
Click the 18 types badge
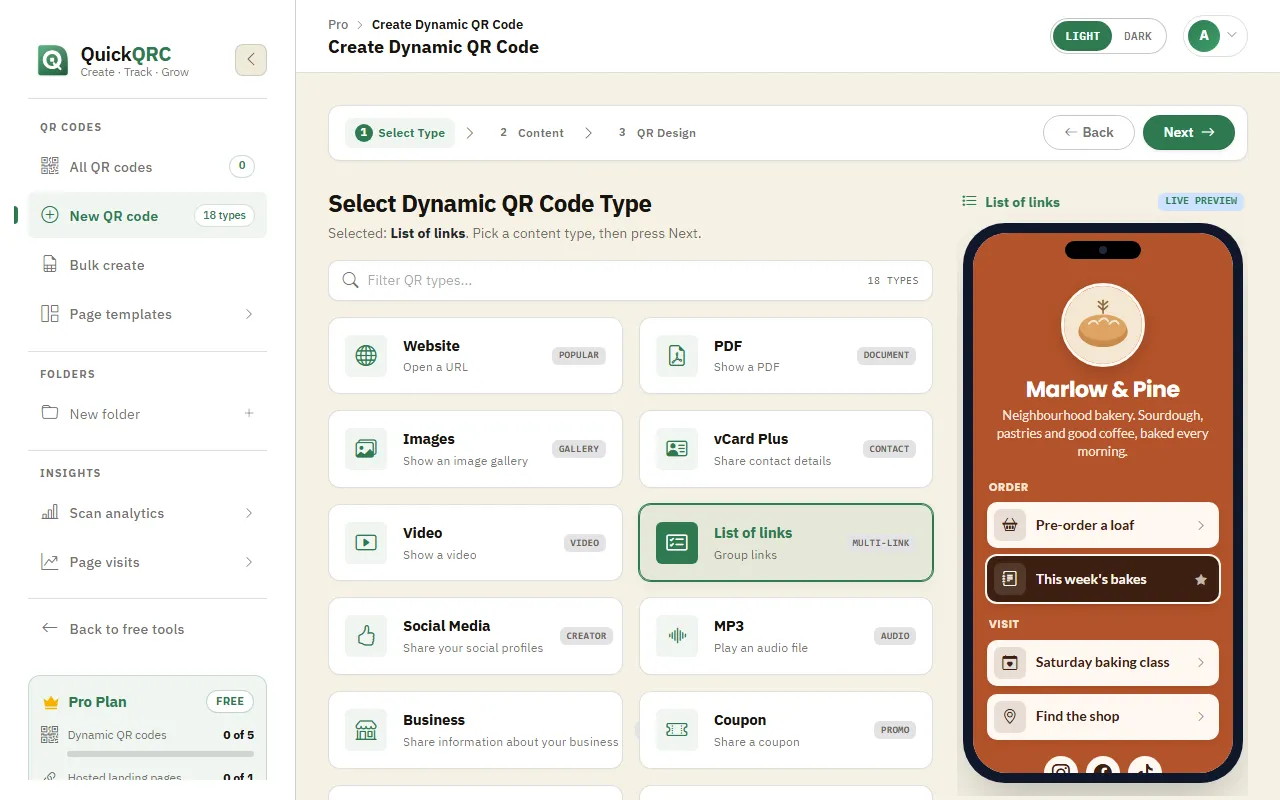tap(224, 215)
